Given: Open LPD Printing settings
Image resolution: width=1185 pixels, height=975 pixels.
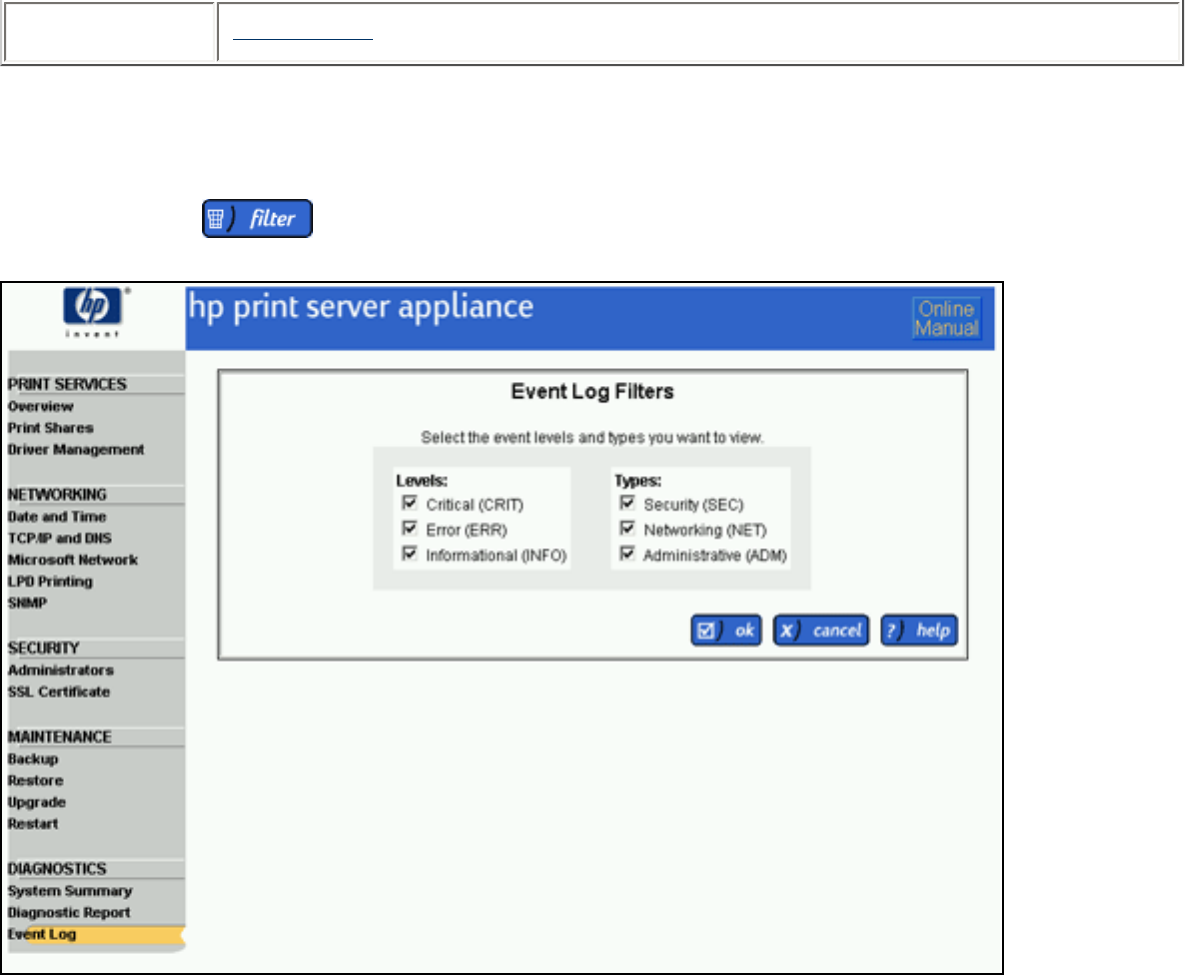Looking at the screenshot, I should [x=50, y=581].
